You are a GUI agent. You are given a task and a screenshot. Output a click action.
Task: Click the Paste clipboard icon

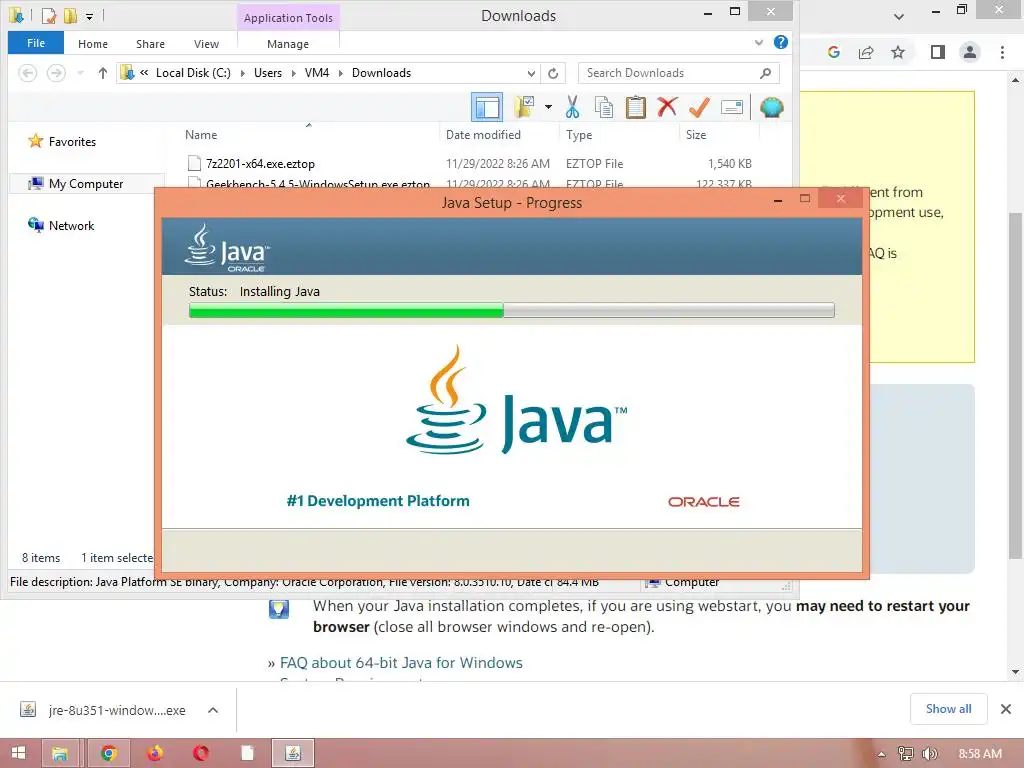tap(635, 107)
